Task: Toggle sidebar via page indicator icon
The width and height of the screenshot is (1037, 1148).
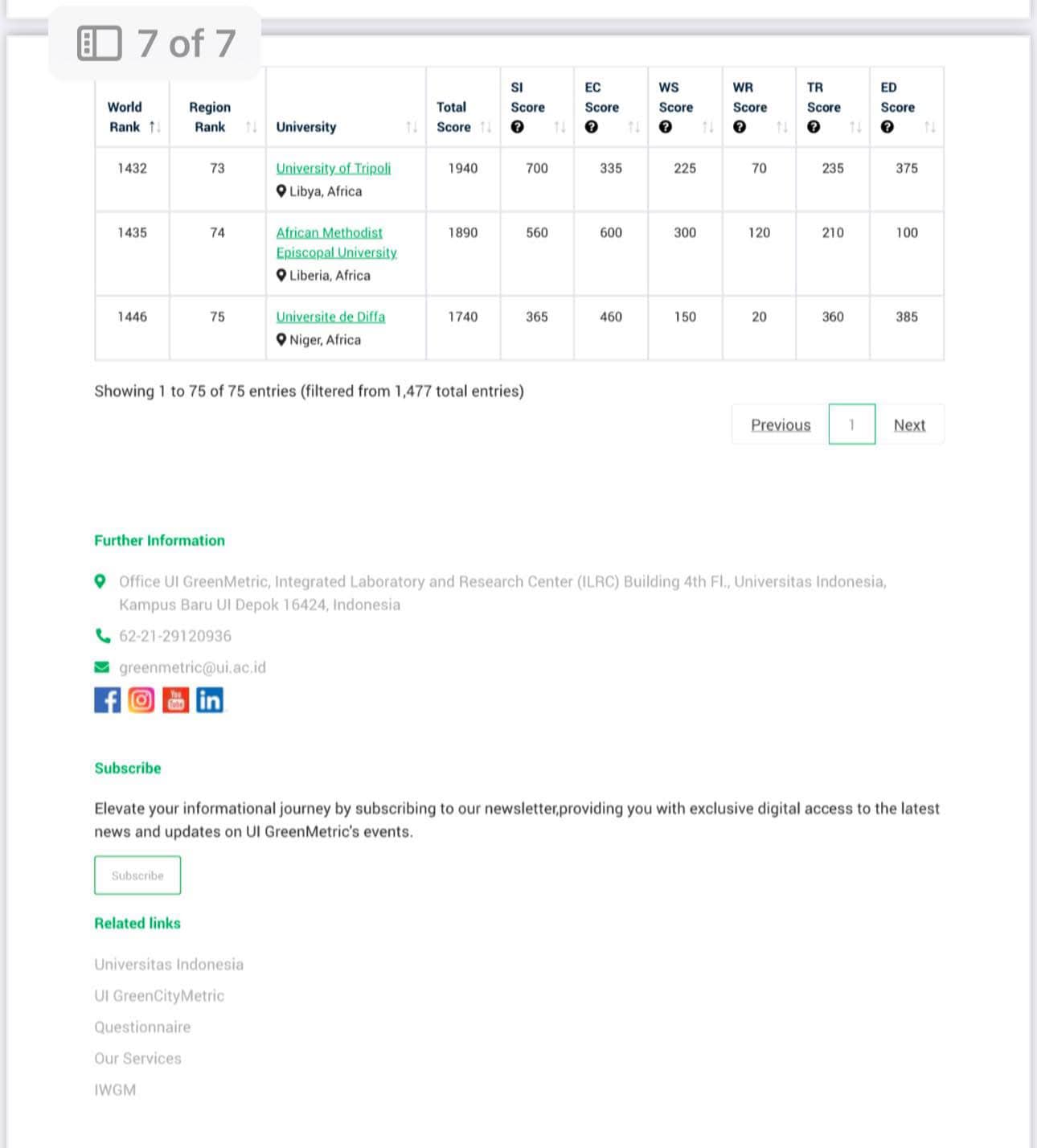Action: 100,43
